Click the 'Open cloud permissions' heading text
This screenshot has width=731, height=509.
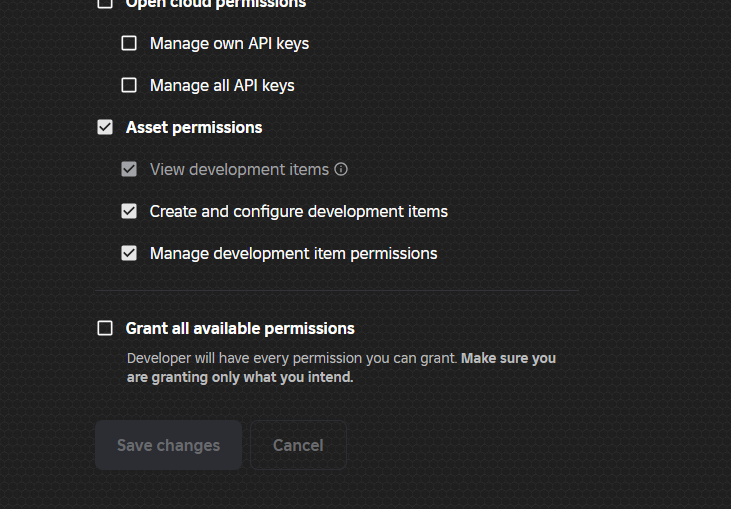(216, 4)
